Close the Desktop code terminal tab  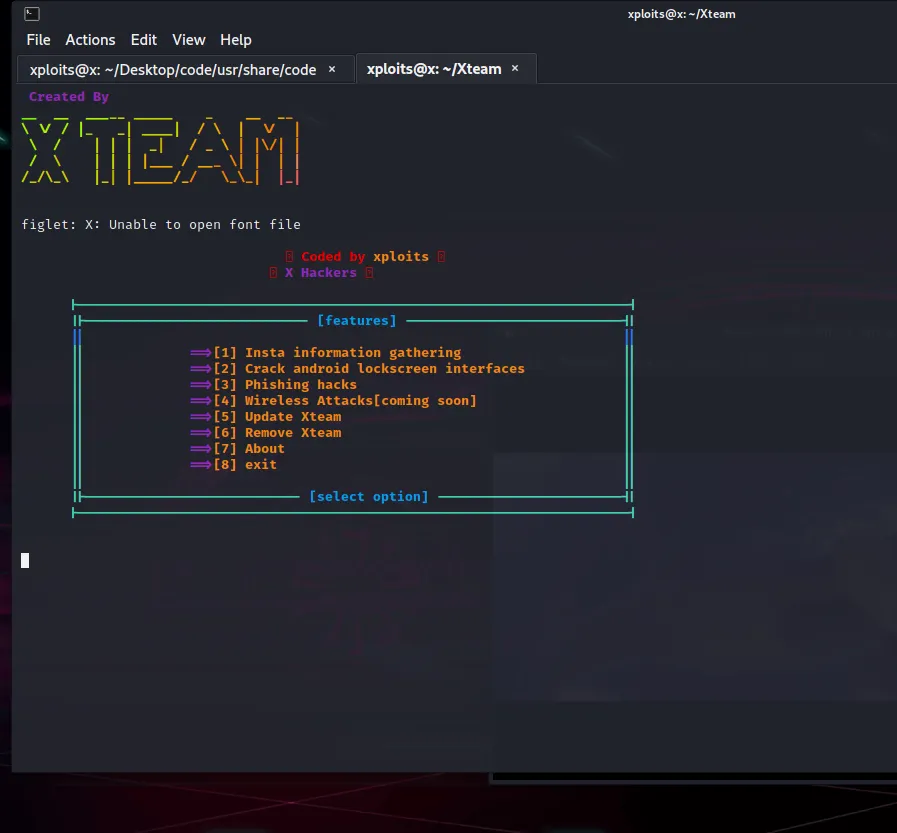(331, 69)
